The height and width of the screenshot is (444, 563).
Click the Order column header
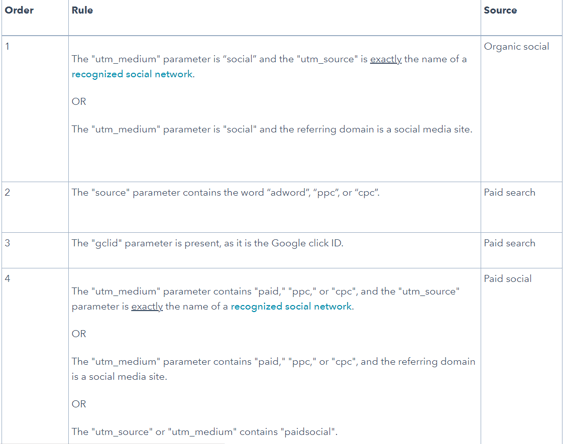tap(19, 10)
